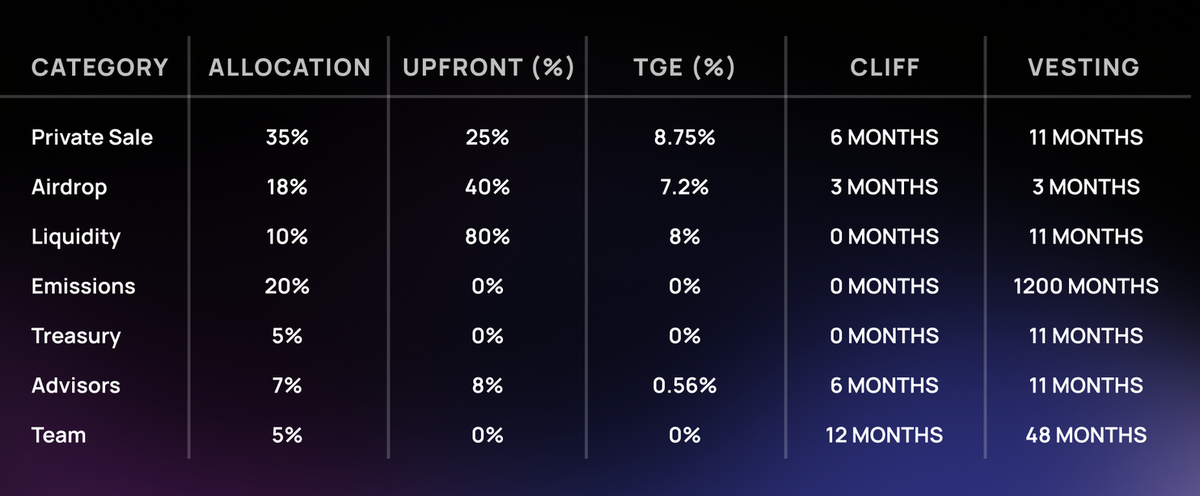Click the 1200 MONTHS vesting cell
The image size is (1200, 496).
click(1086, 287)
